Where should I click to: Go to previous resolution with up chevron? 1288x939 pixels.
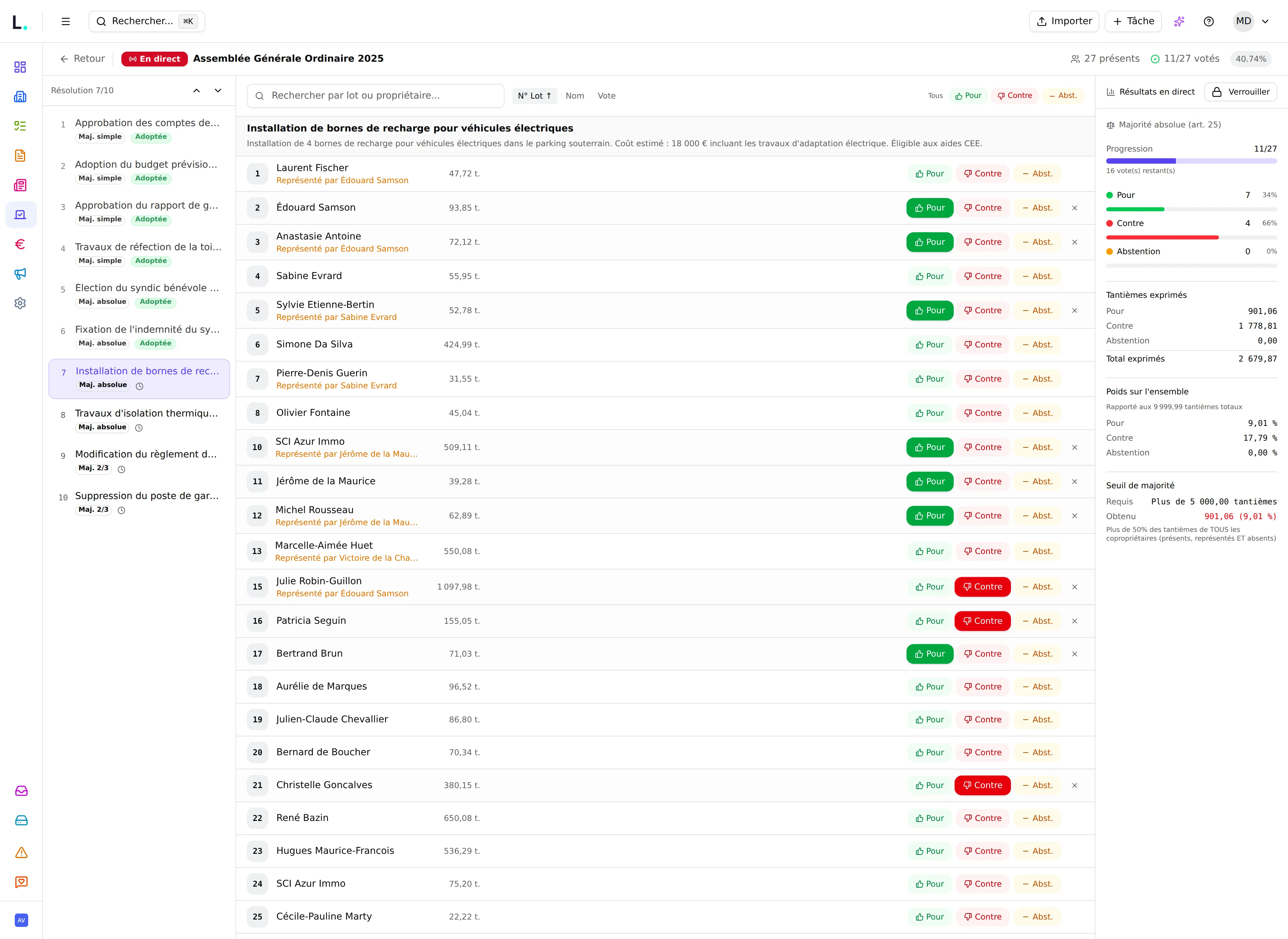pos(197,90)
